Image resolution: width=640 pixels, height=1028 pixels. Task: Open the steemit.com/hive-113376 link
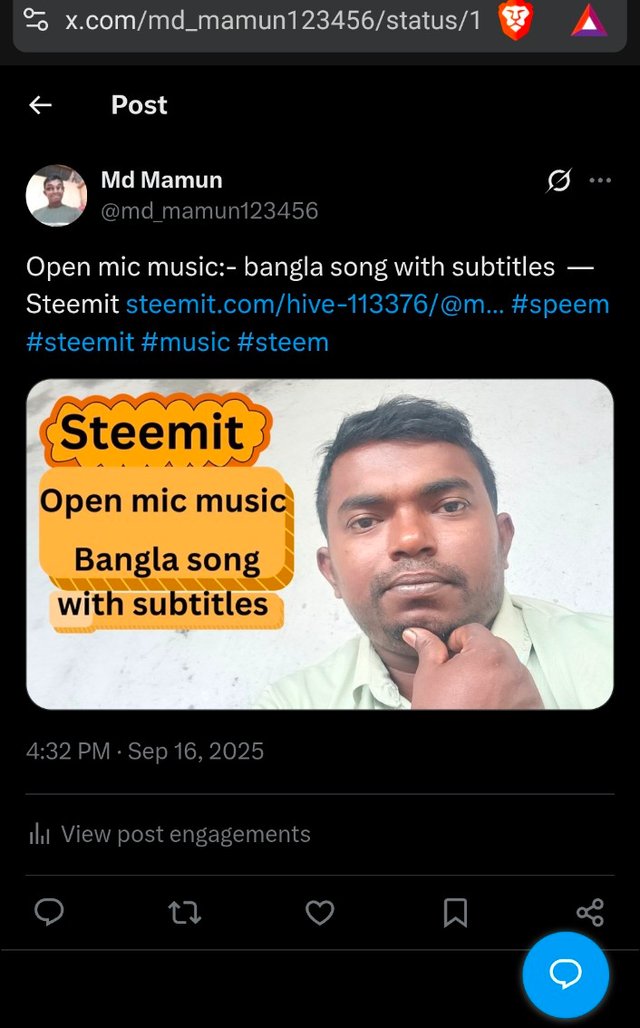315,304
